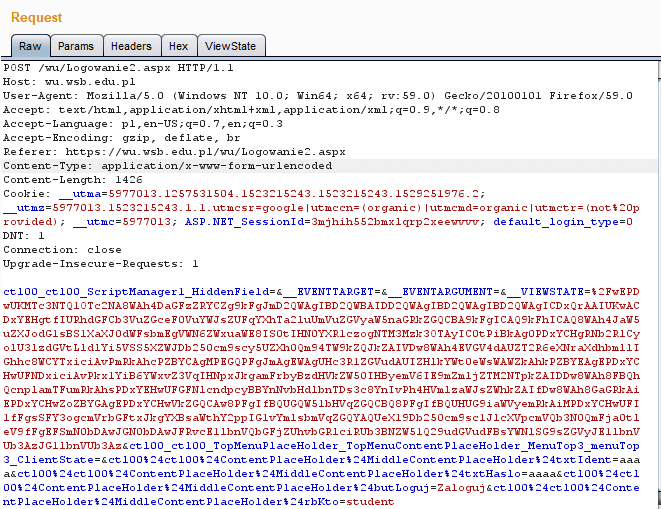Open the Params tab

(x=76, y=46)
